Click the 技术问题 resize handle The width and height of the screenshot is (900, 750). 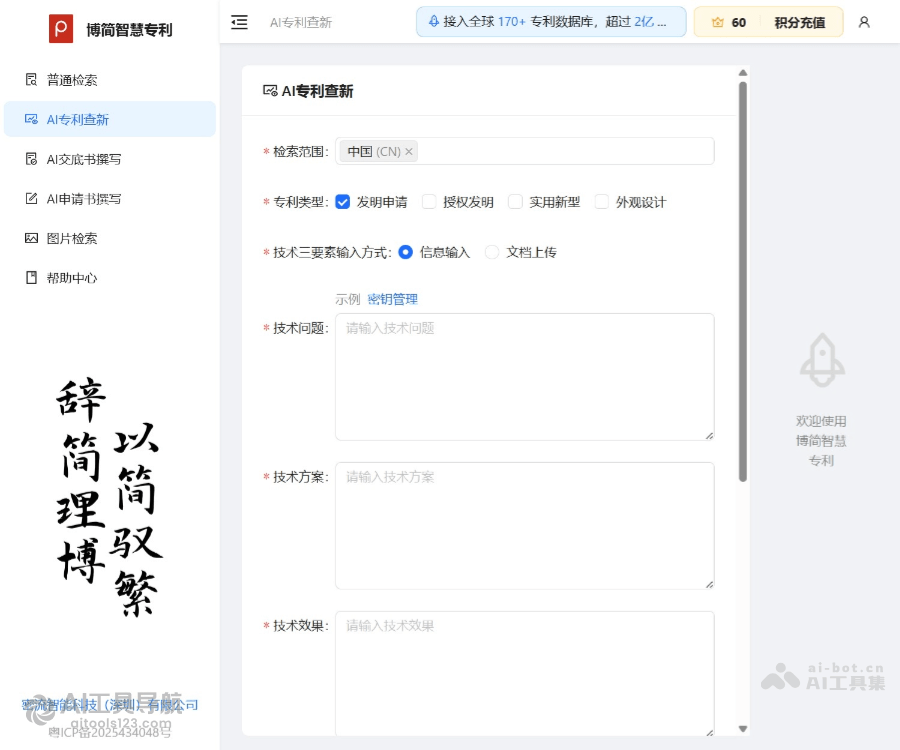point(709,436)
